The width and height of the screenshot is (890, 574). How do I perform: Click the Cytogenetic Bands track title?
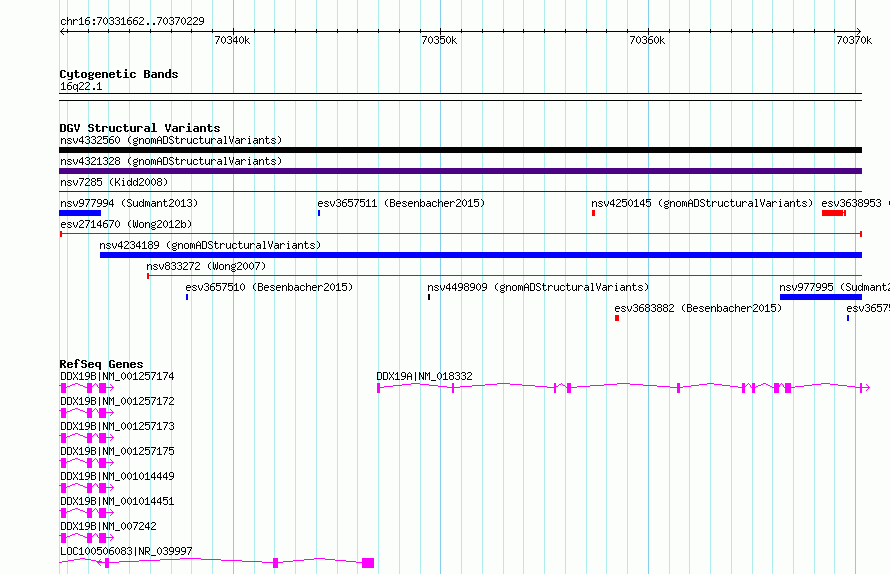click(119, 74)
